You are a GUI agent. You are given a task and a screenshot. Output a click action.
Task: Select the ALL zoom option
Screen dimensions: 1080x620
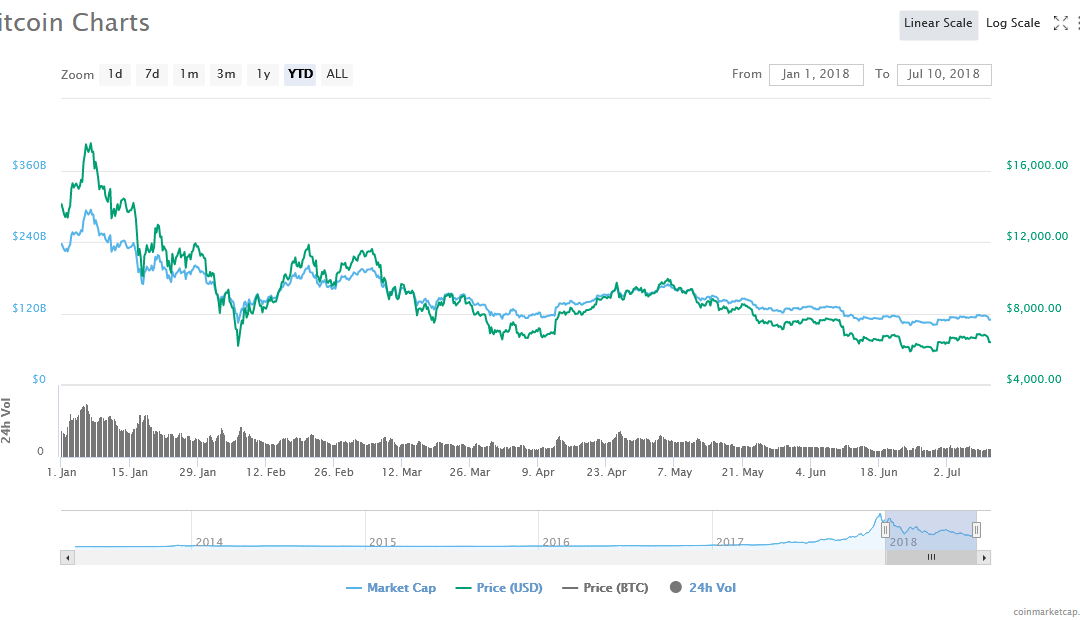[337, 74]
